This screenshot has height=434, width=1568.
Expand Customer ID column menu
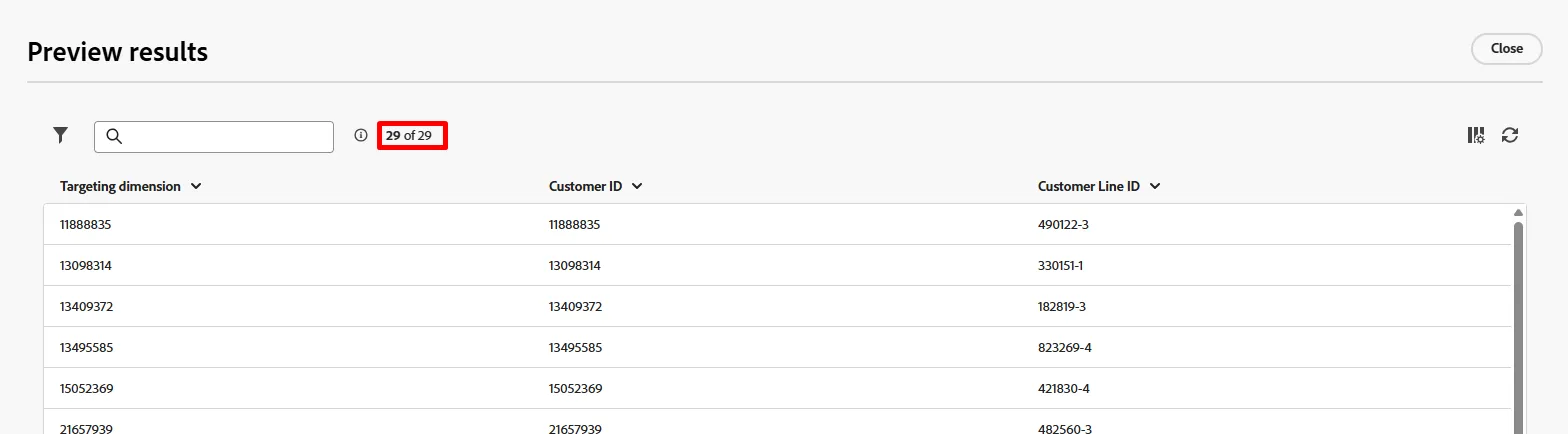coord(637,186)
